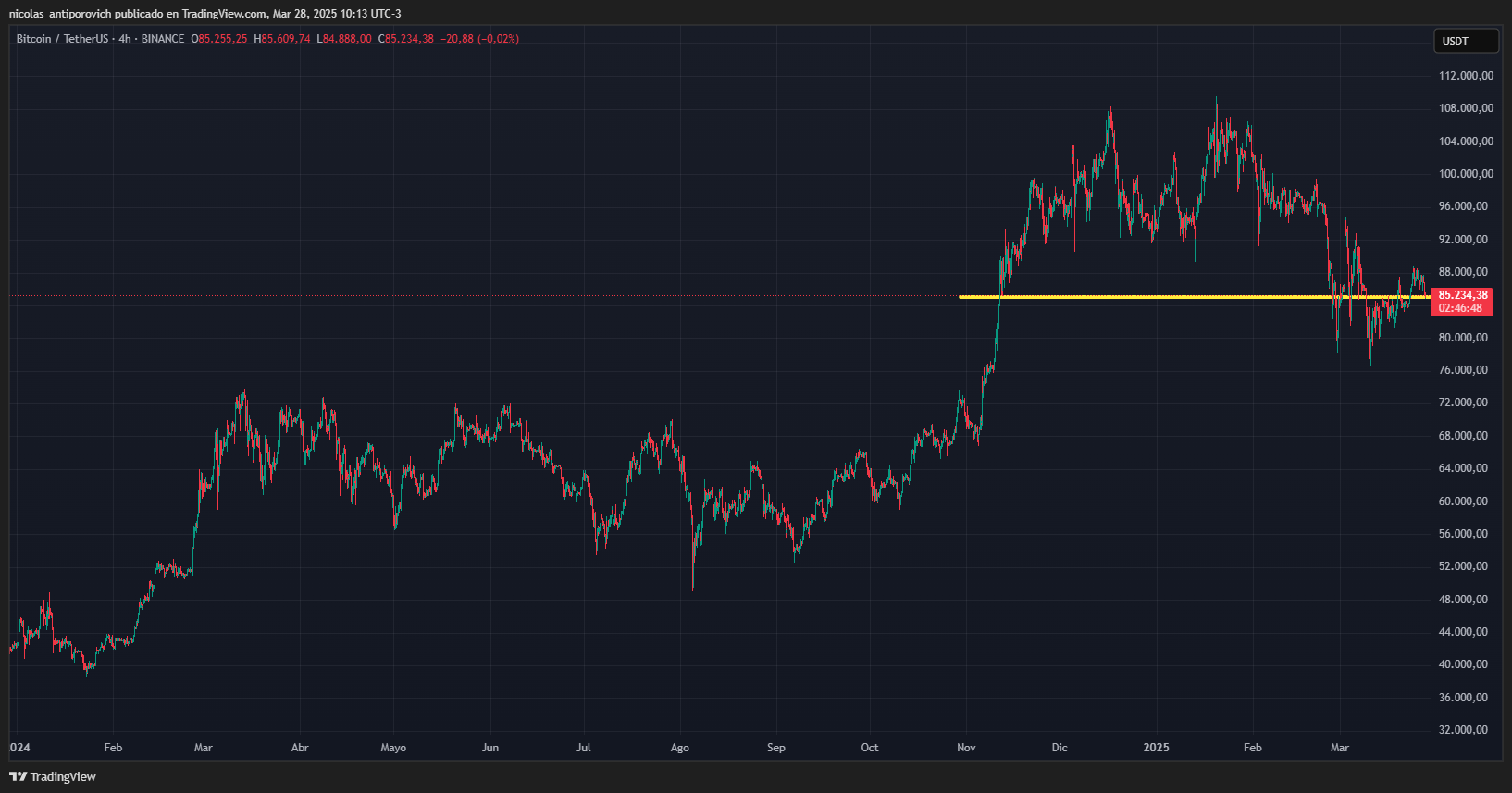Screen dimensions: 1512x793
Task: Click the 112.000,00 price axis label
Action: [1466, 76]
